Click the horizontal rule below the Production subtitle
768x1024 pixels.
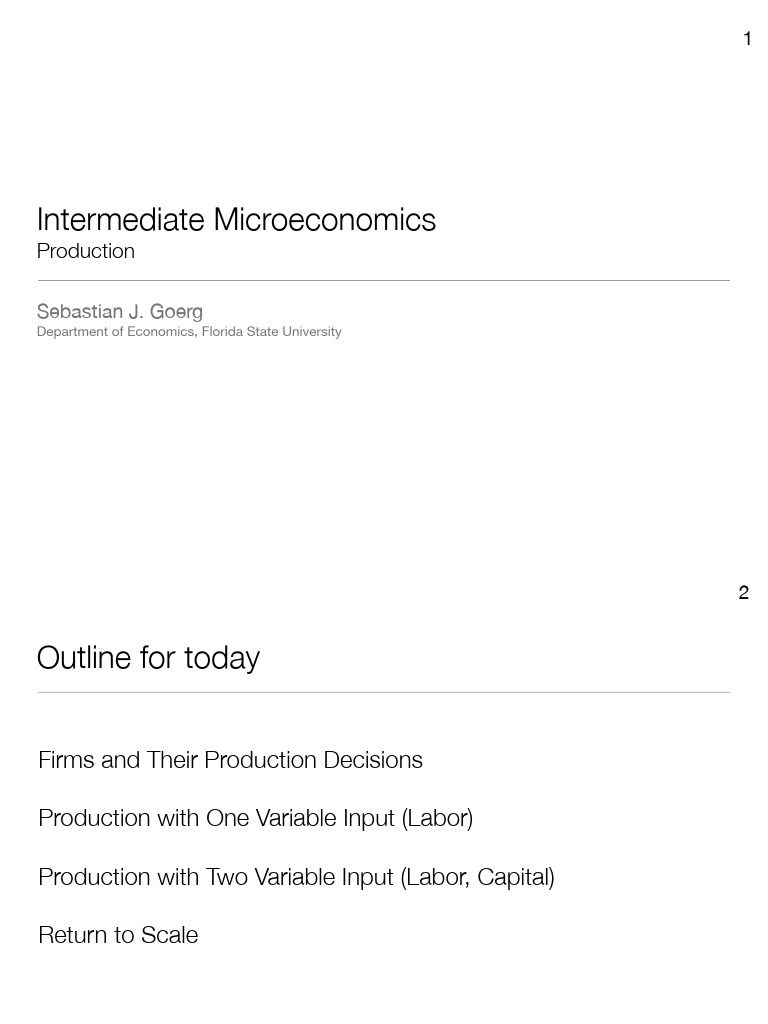tap(383, 281)
